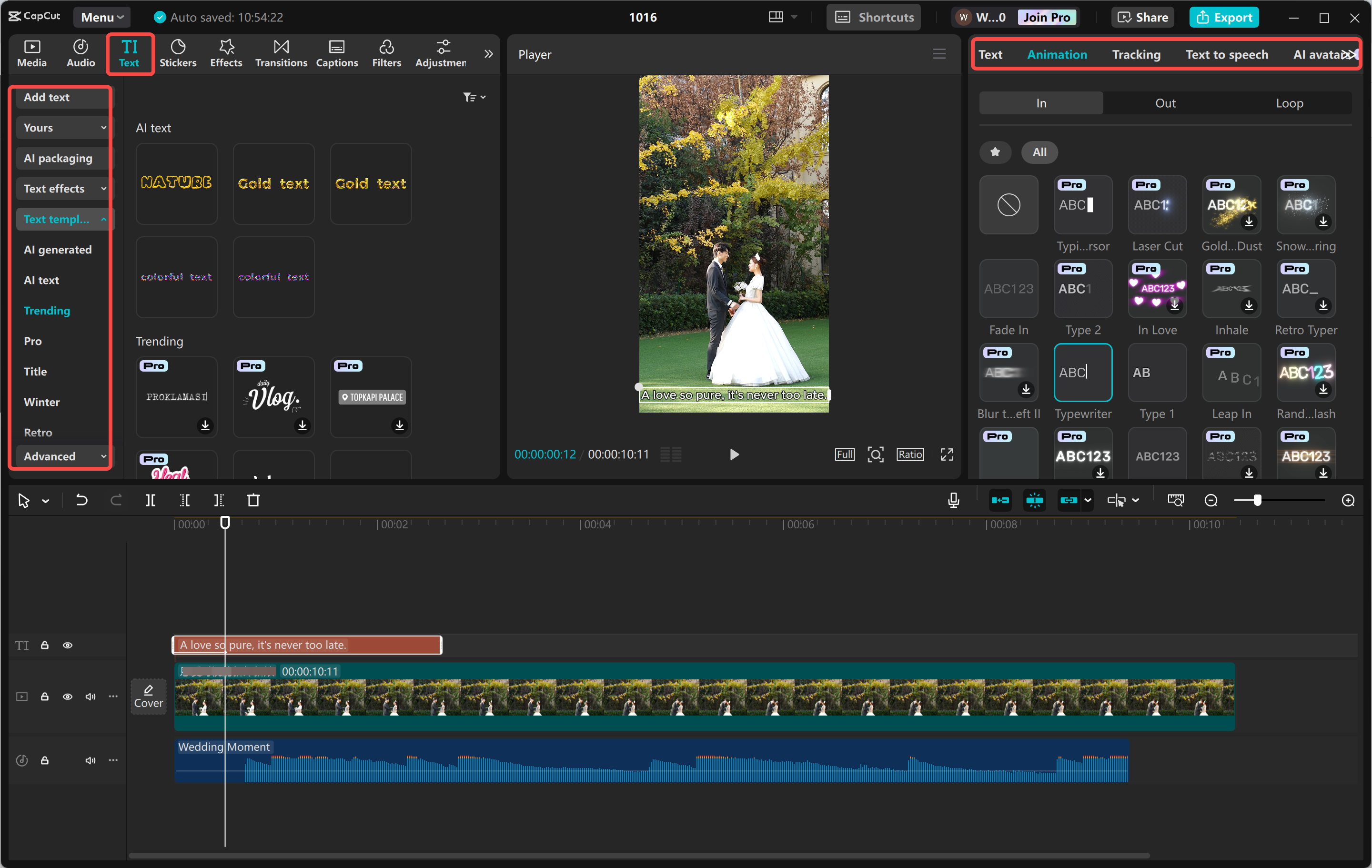Start voiceover recording with the microphone icon
1372x868 pixels.
[x=953, y=500]
